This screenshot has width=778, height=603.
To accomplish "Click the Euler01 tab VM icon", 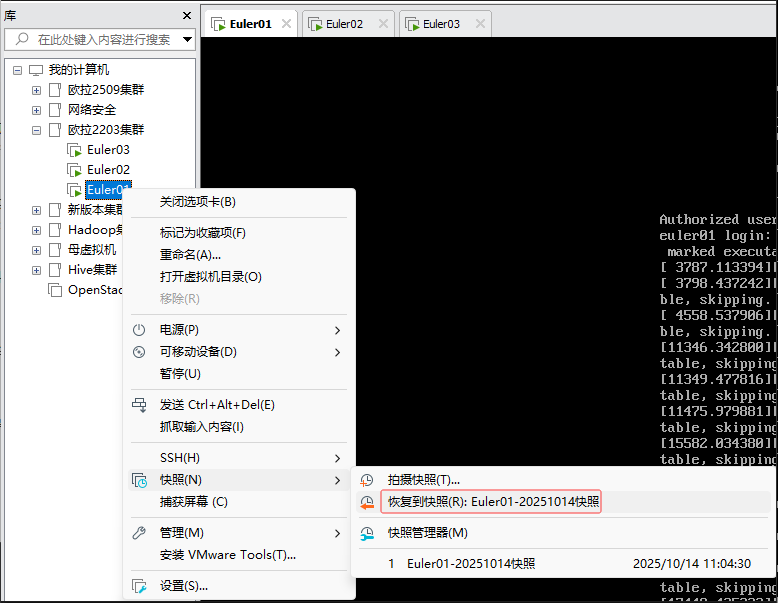I will [x=218, y=24].
